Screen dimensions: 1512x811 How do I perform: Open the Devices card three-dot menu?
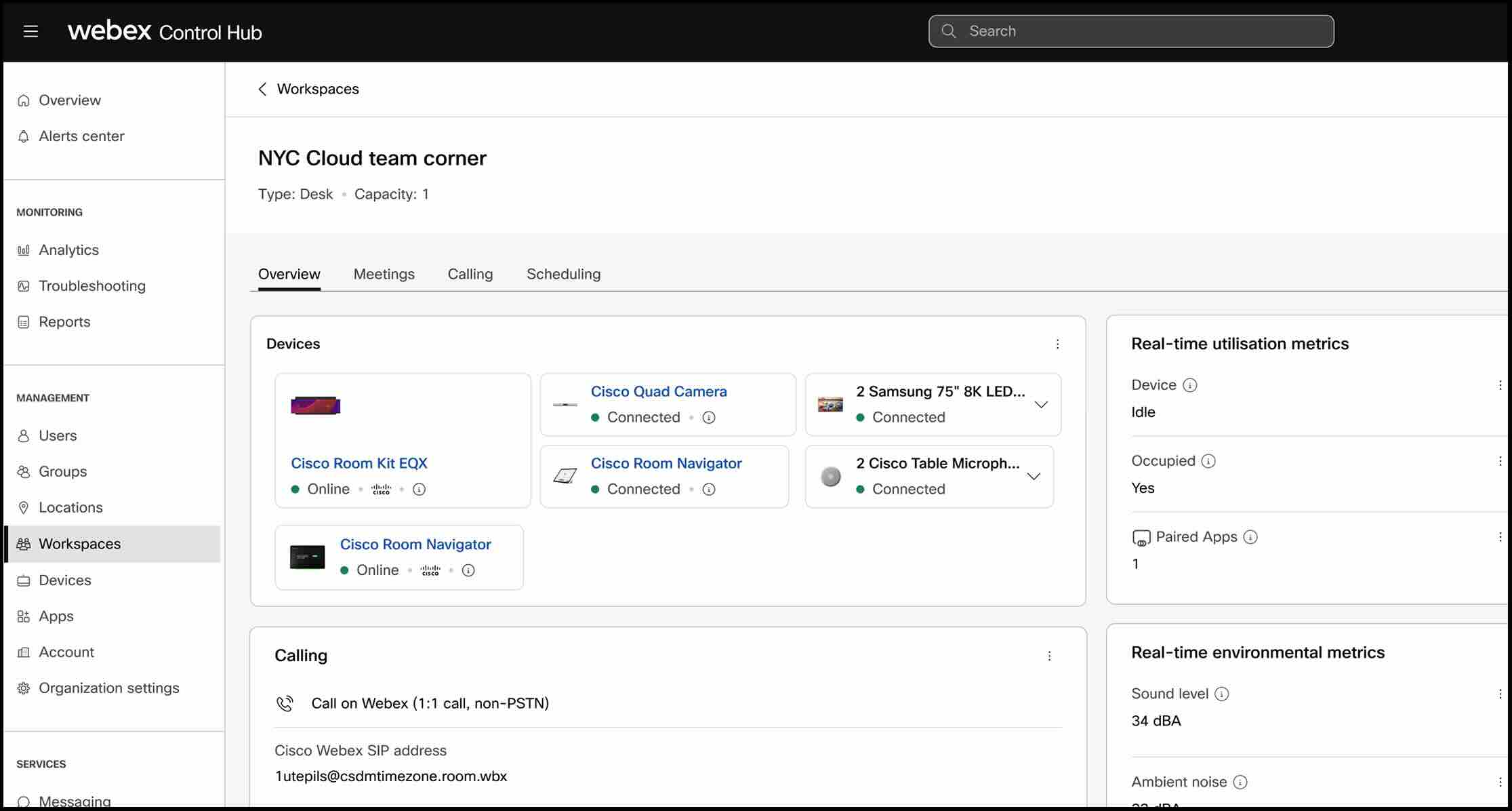1057,344
